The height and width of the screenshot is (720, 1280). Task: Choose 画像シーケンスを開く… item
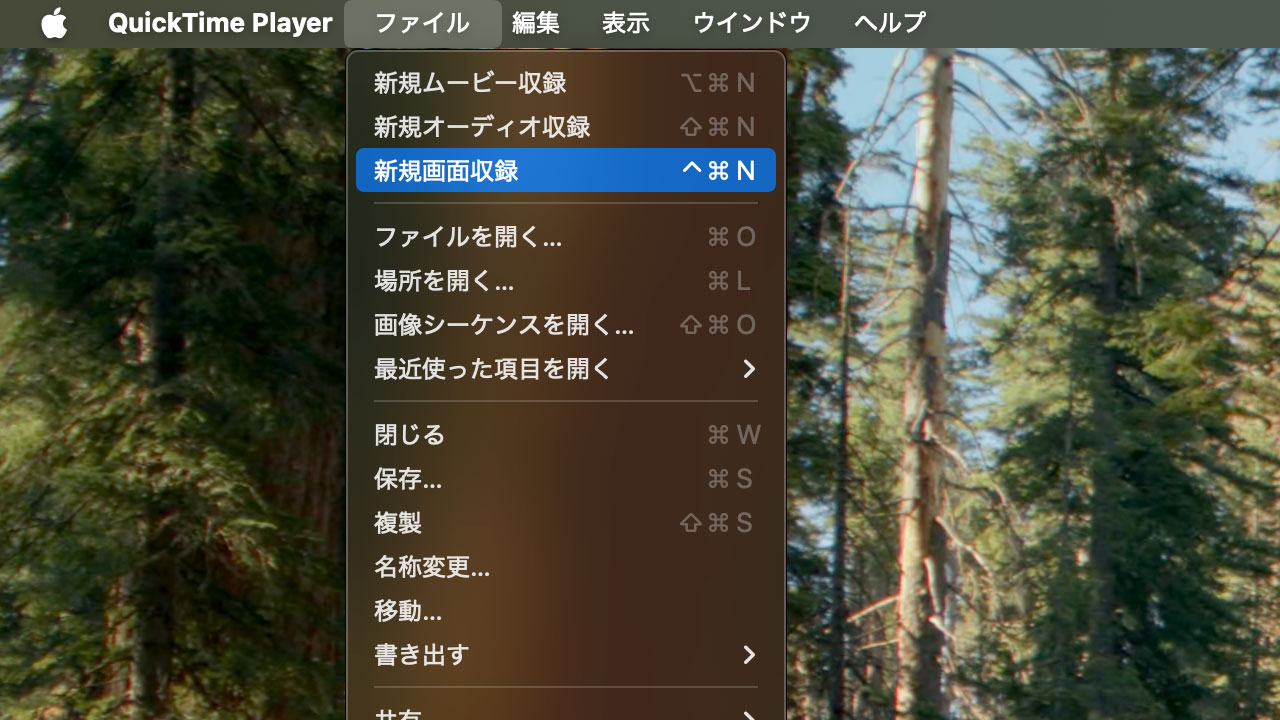566,325
